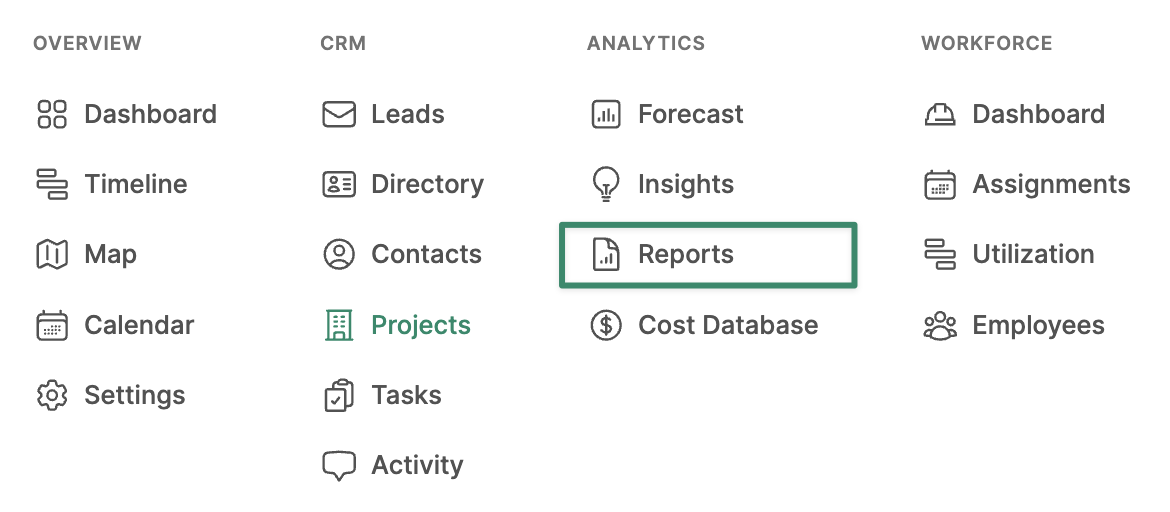Image resolution: width=1170 pixels, height=512 pixels.
Task: Open the Utilization link
Action: coord(1033,255)
